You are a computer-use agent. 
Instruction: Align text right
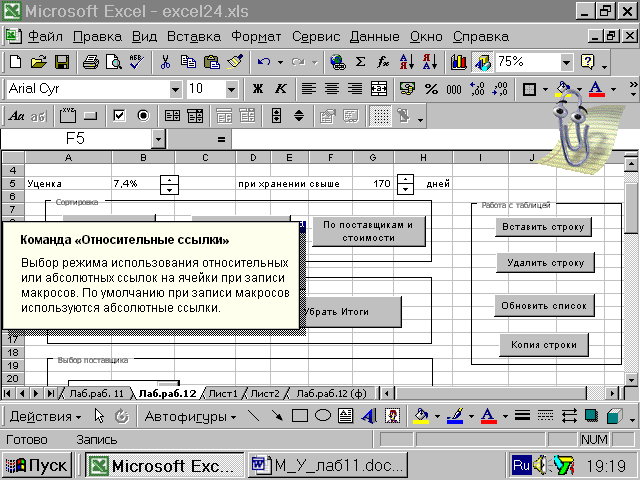coord(355,89)
